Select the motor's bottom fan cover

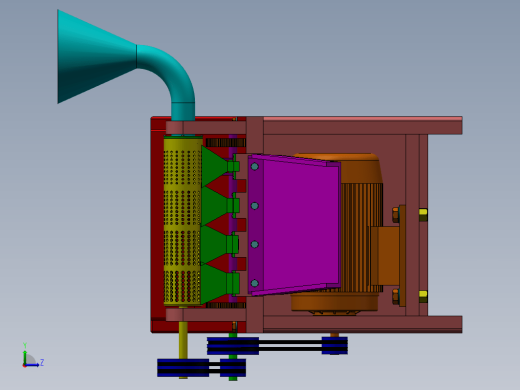pyautogui.click(x=334, y=302)
